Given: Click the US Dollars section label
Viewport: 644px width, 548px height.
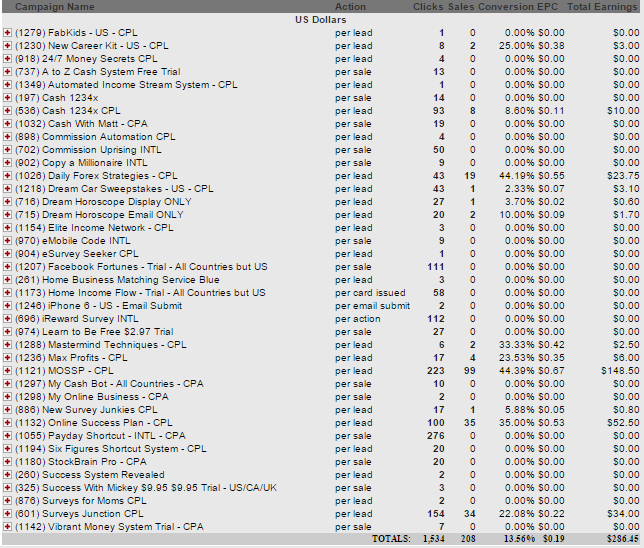Looking at the screenshot, I should (x=320, y=20).
